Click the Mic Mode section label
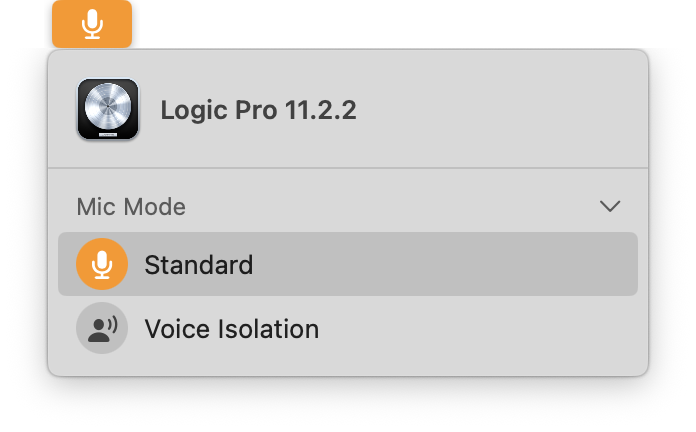 coord(131,206)
